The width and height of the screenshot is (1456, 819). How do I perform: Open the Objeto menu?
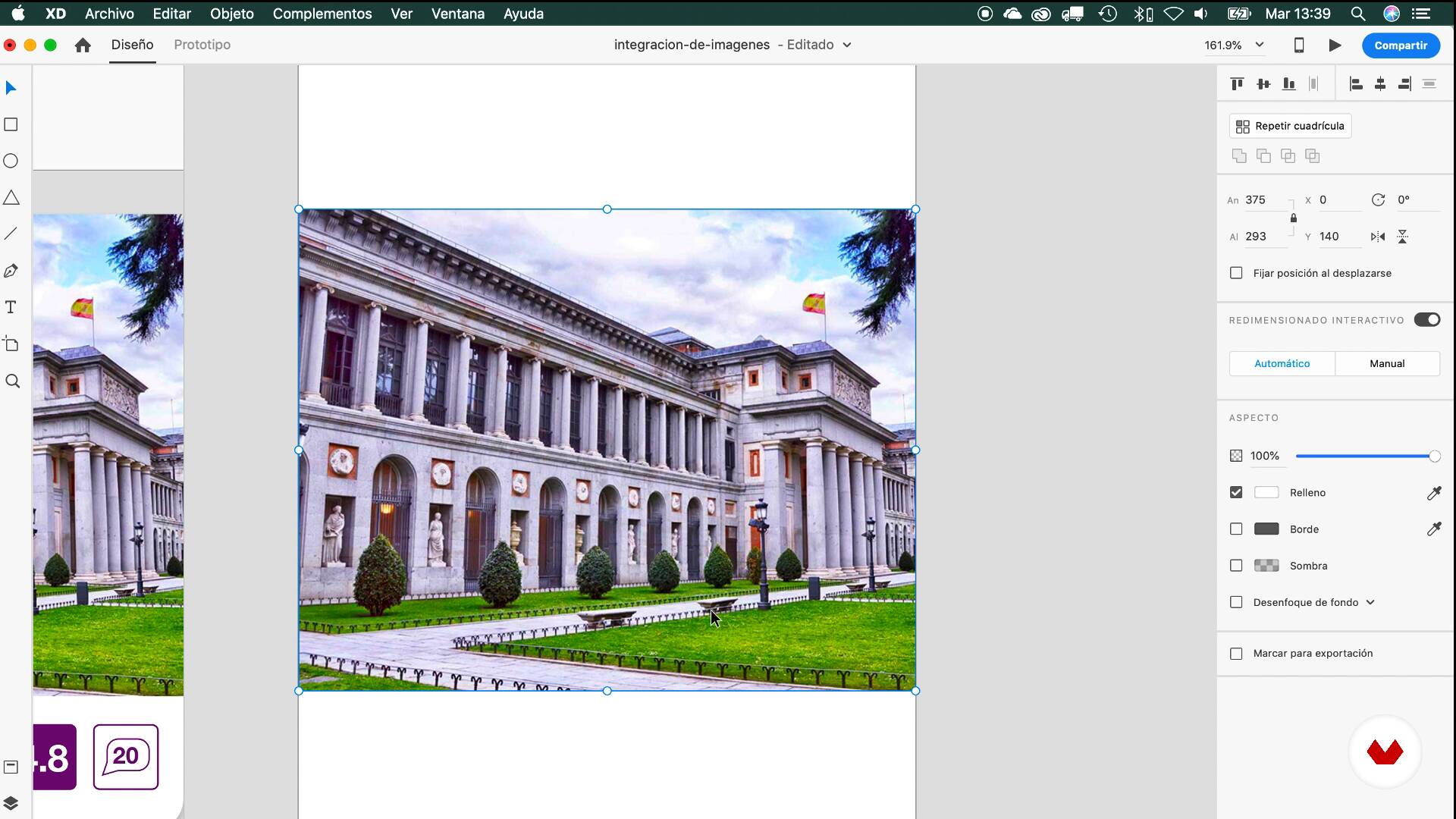coord(231,14)
